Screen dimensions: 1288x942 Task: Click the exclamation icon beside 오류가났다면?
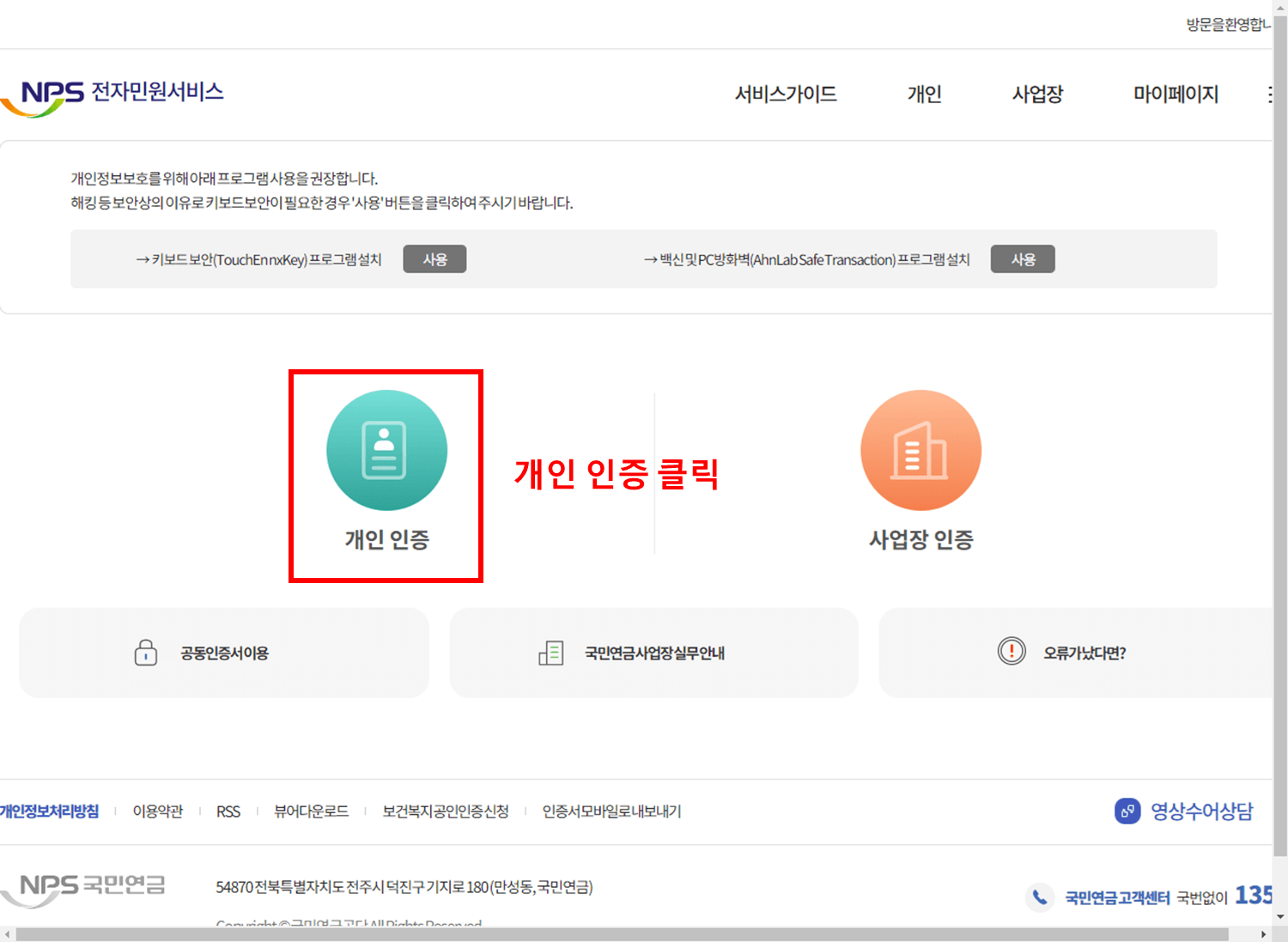click(x=1012, y=651)
